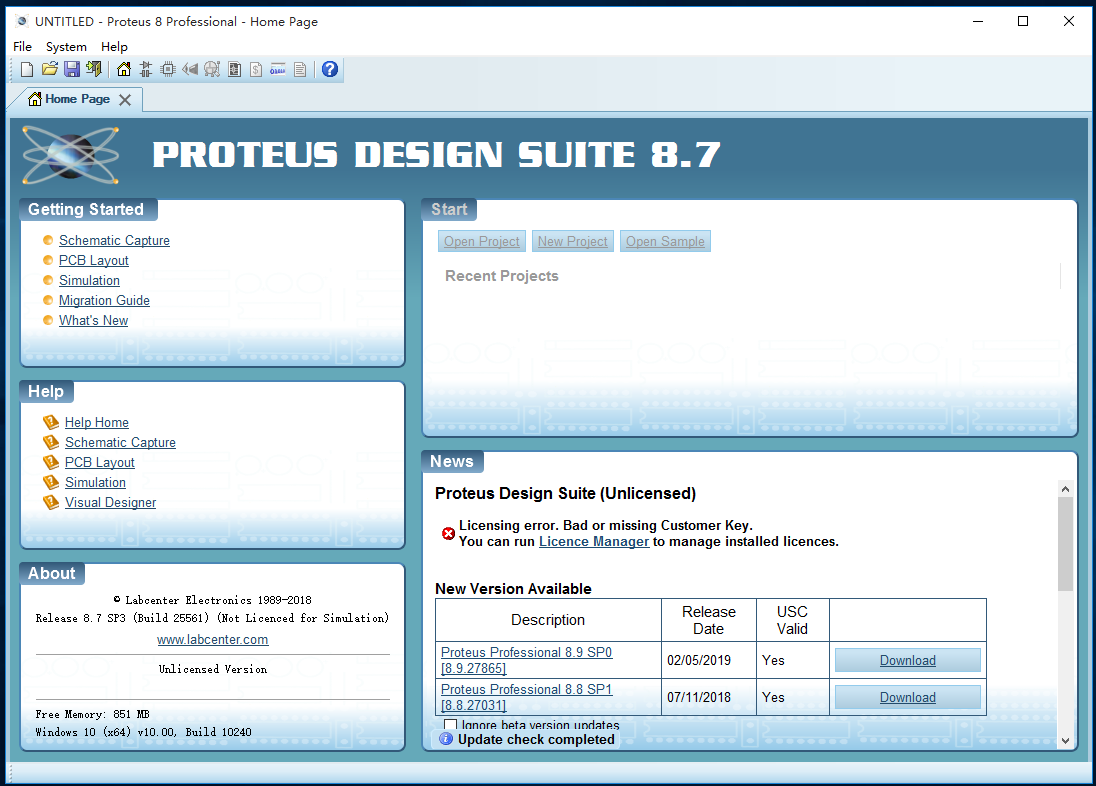Viewport: 1096px width, 786px height.
Task: Click Open Project button
Action: 482,241
